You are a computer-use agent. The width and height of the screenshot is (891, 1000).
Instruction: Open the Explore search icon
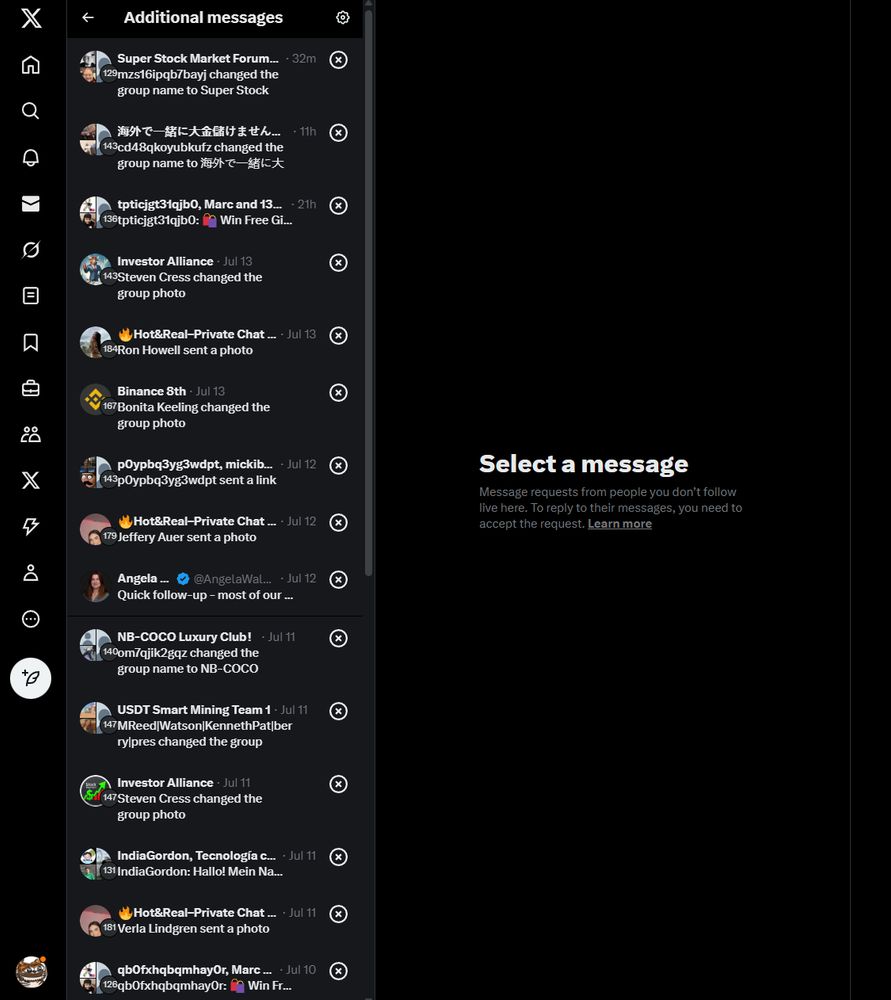point(31,111)
